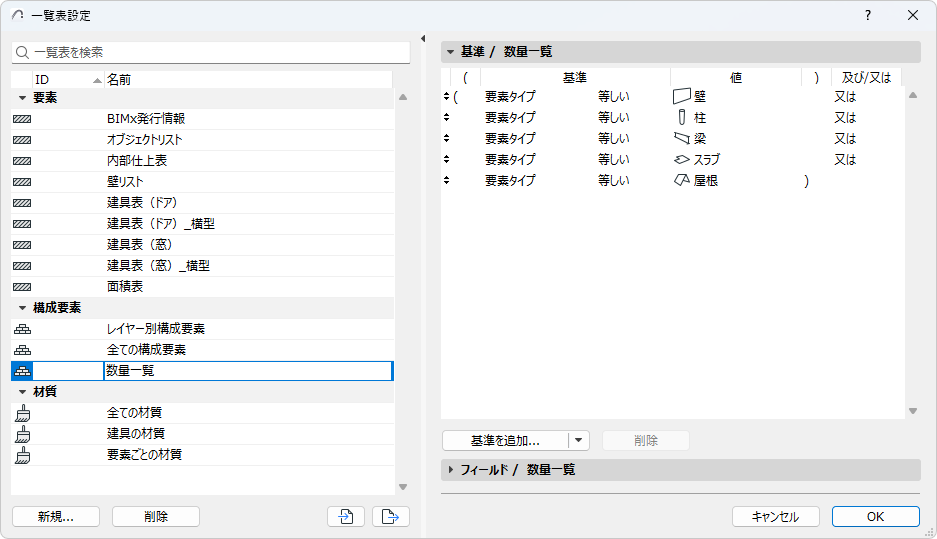Select the 壁リスト schedule row
The width and height of the screenshot is (937, 539).
pos(203,182)
